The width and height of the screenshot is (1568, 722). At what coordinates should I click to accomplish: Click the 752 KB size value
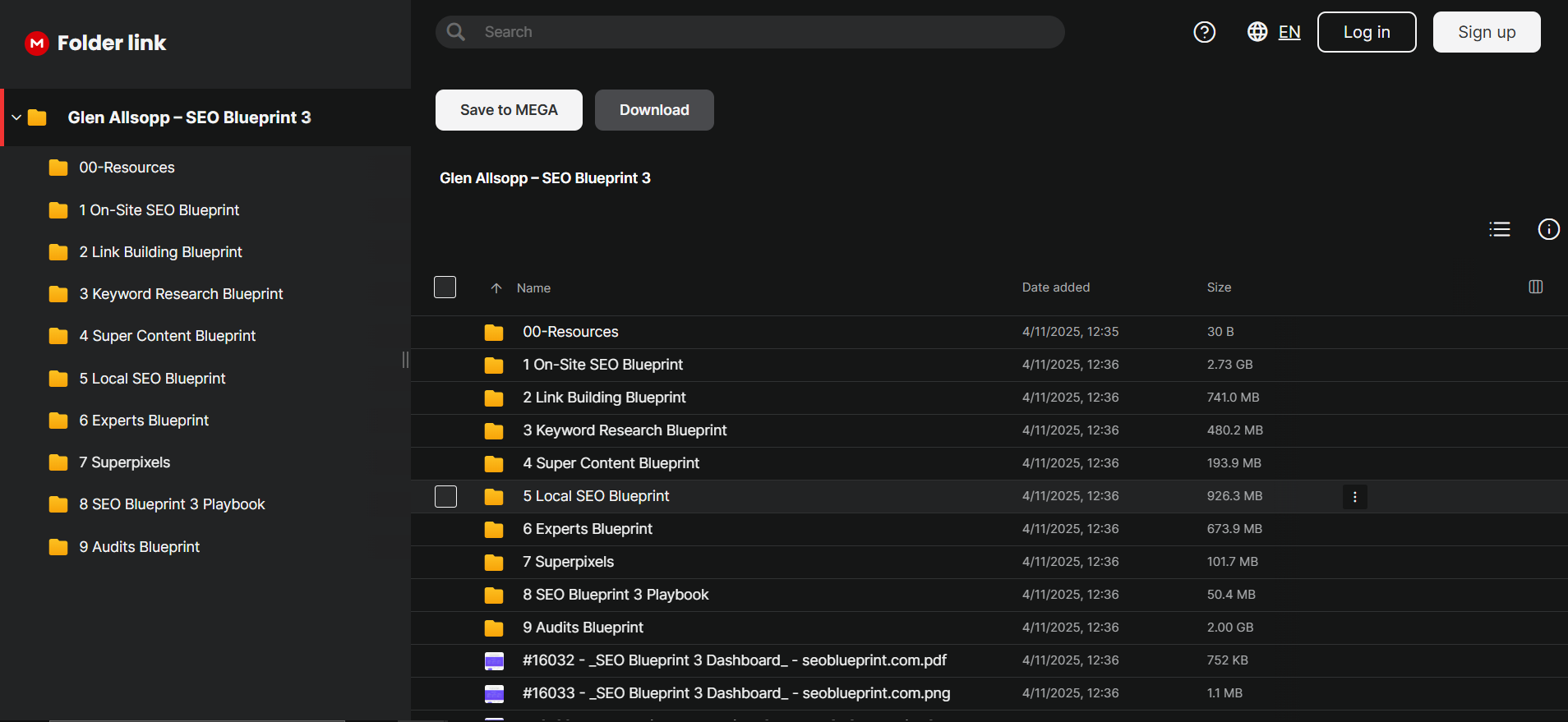point(1228,660)
